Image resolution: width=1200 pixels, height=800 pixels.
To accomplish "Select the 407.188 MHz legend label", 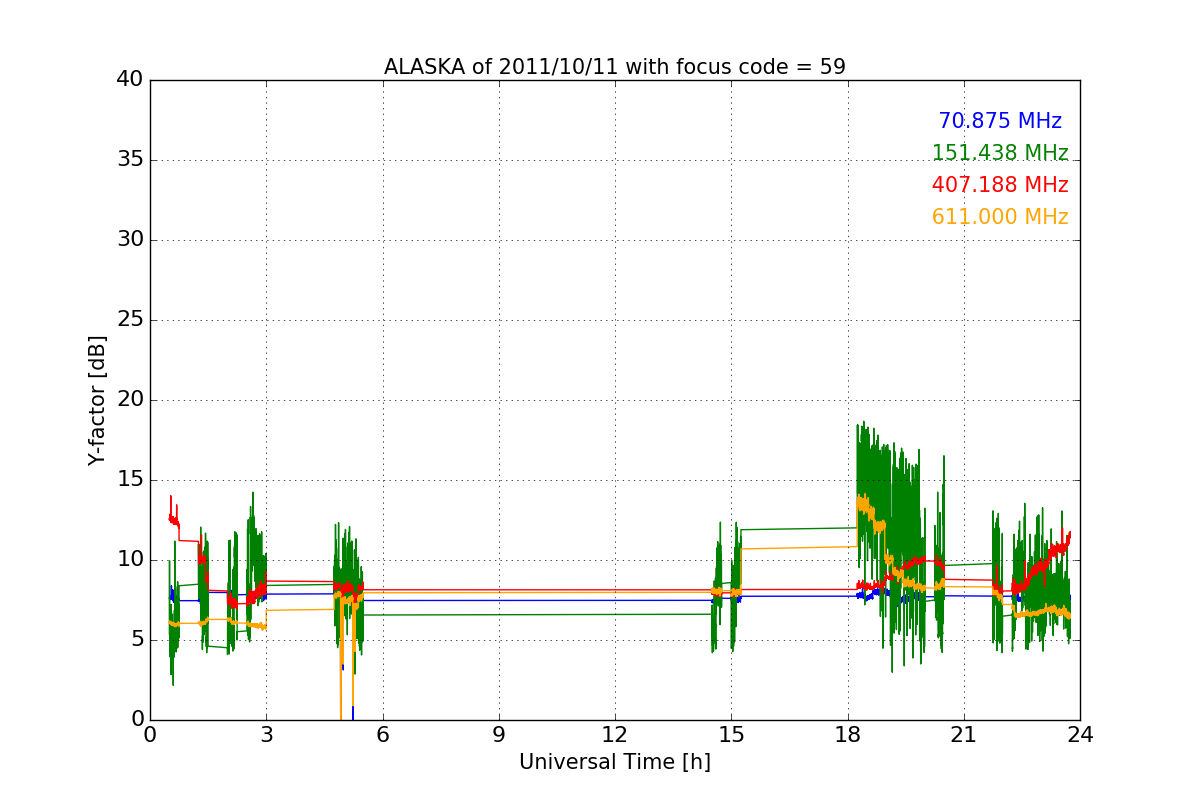I will coord(1000,185).
